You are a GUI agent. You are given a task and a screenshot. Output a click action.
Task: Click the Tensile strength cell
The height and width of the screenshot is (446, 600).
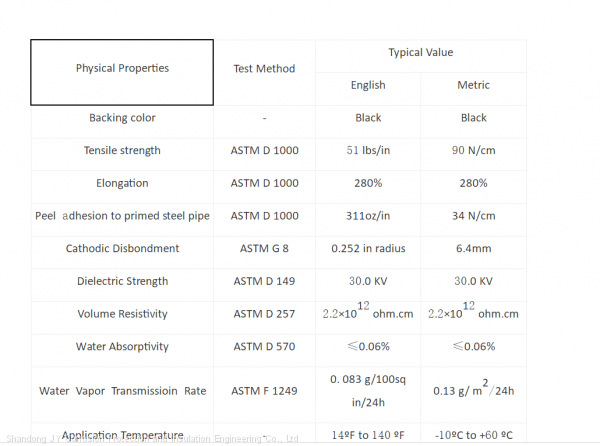pos(122,151)
